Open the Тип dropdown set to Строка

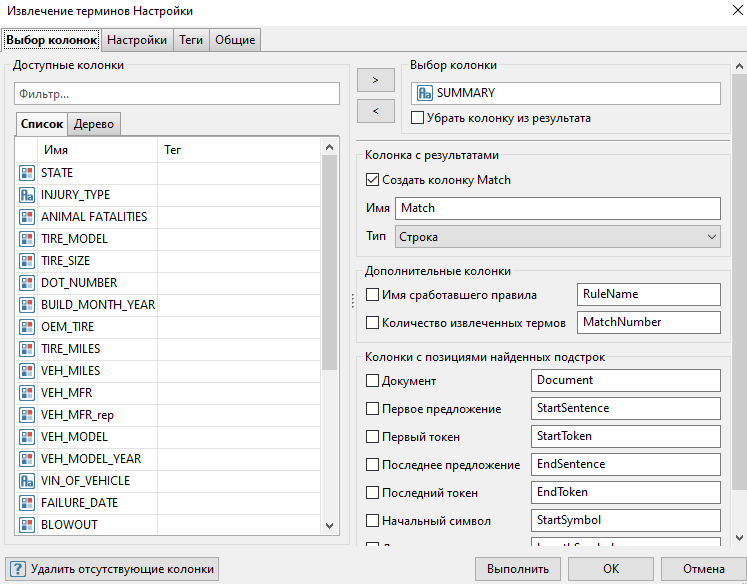[x=558, y=237]
